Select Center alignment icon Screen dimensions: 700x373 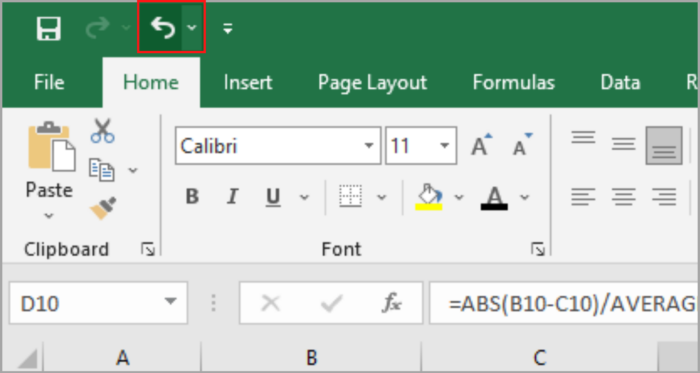pyautogui.click(x=624, y=197)
